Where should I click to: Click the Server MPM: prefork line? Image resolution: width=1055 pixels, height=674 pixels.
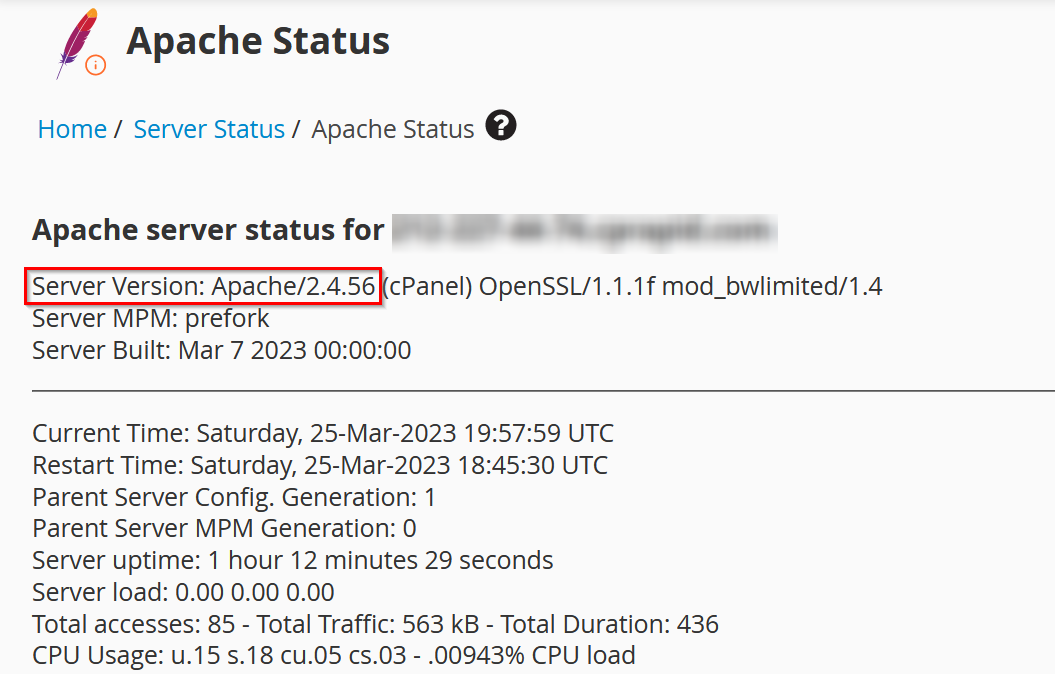[151, 319]
